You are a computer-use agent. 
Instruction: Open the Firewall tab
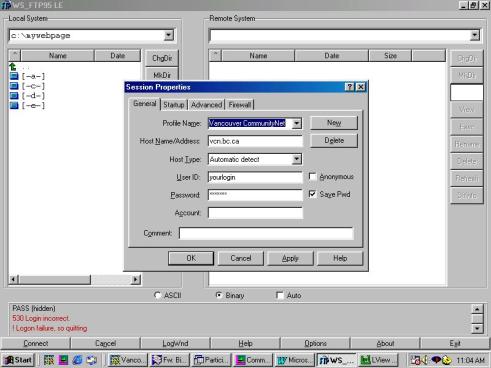pyautogui.click(x=240, y=105)
